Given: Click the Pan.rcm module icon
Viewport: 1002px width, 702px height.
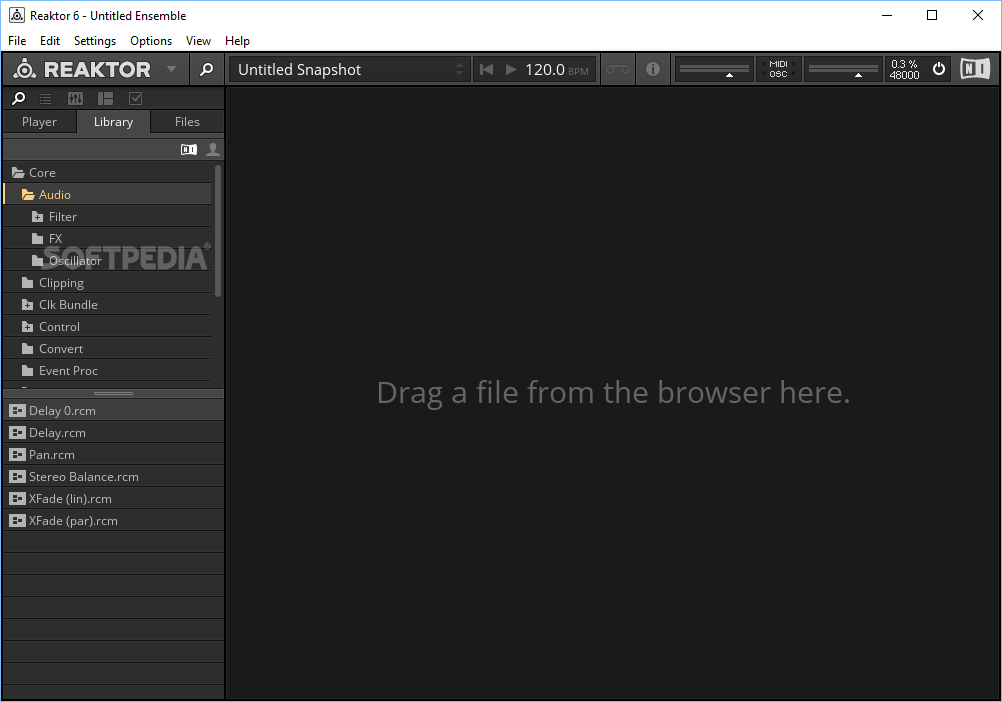Looking at the screenshot, I should [17, 455].
